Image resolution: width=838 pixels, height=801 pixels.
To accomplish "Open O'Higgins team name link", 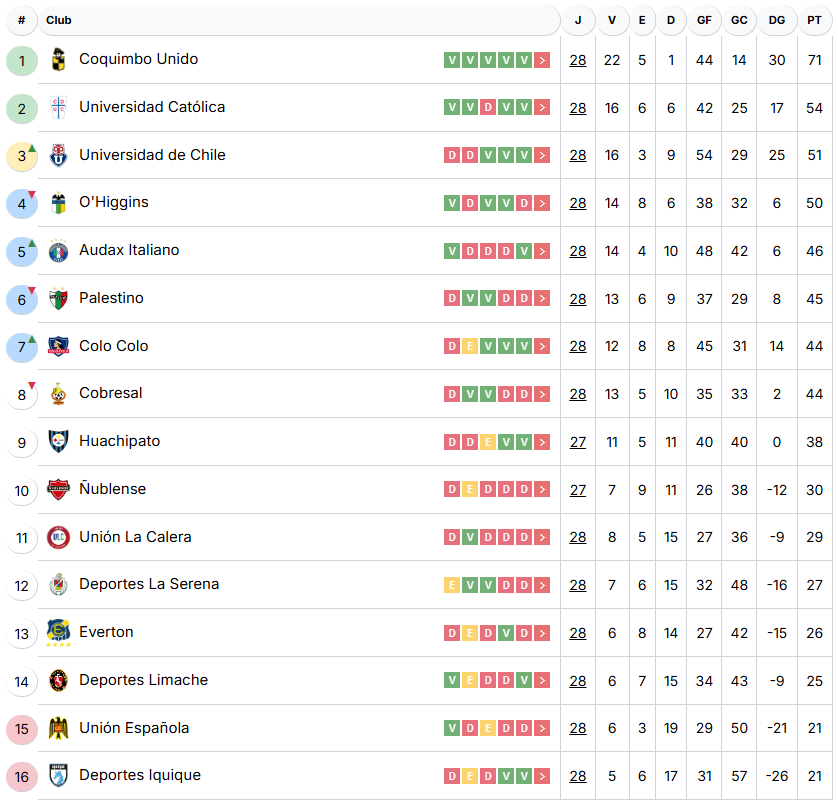I will coord(114,202).
